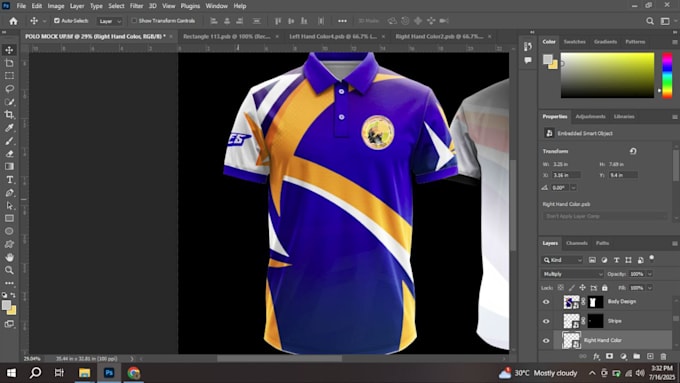The width and height of the screenshot is (680, 383).
Task: Open the History panel icon
Action: 528,46
